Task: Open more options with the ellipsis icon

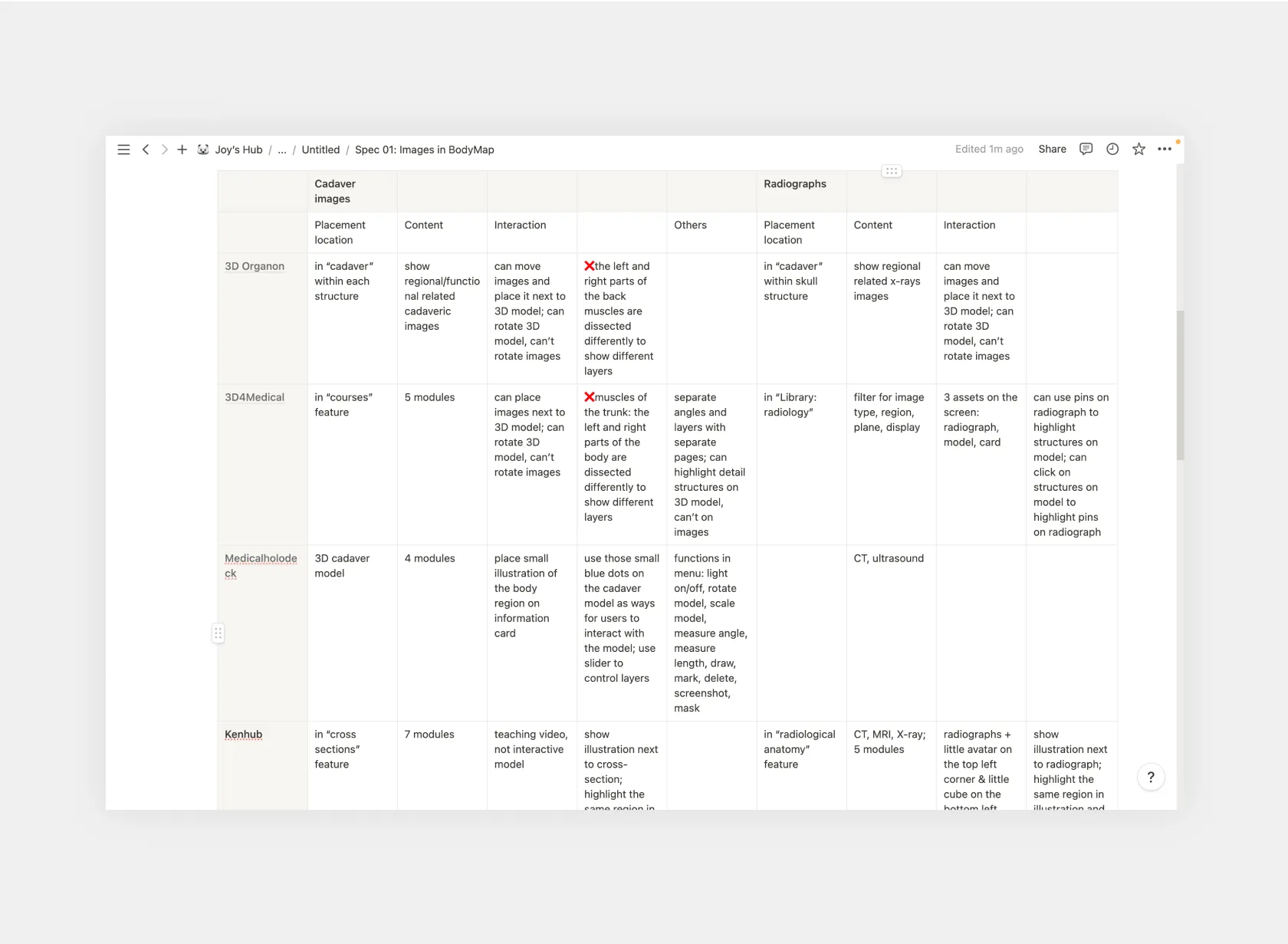Action: (x=1165, y=149)
